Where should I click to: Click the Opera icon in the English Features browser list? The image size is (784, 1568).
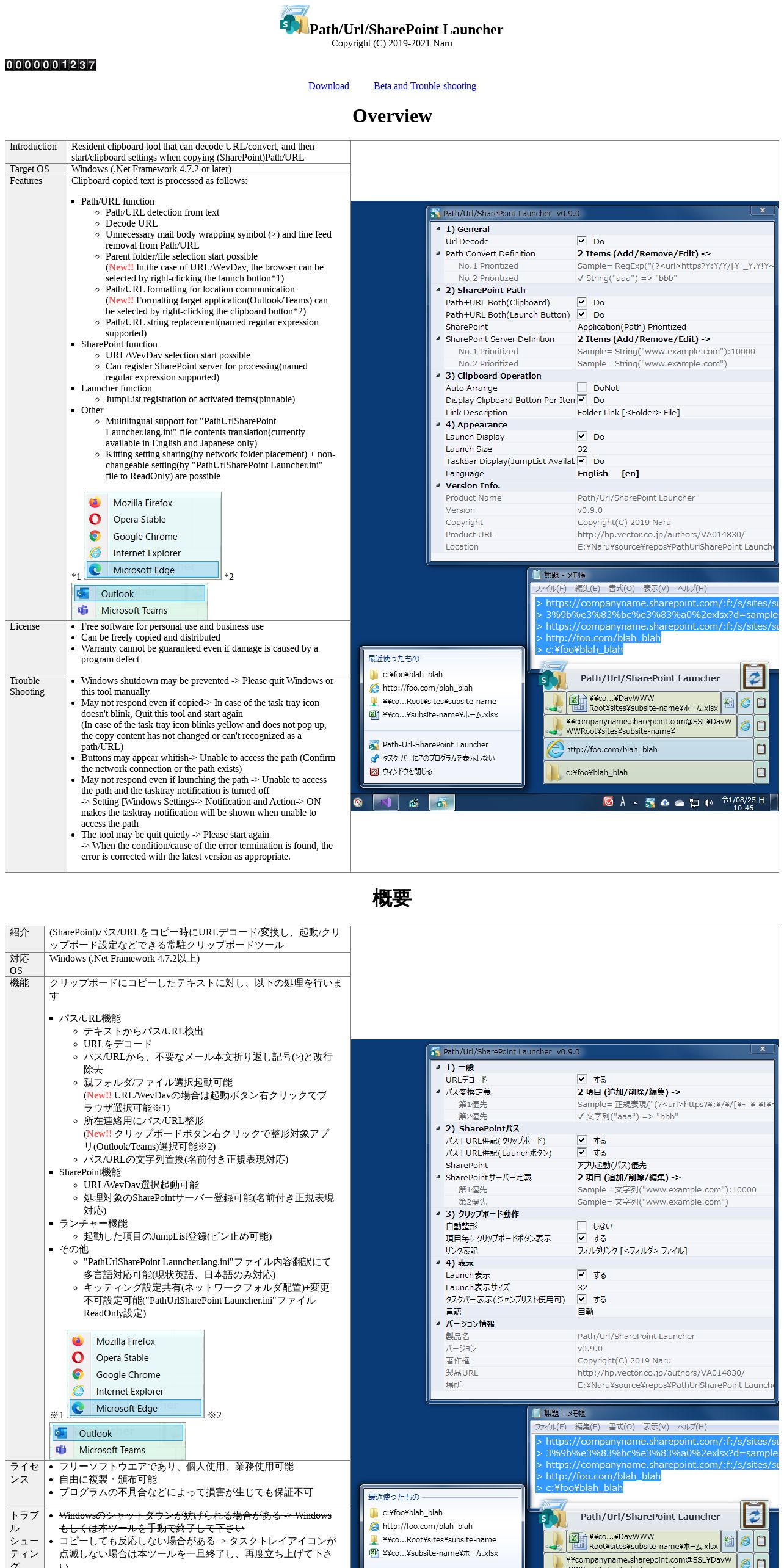[x=95, y=519]
